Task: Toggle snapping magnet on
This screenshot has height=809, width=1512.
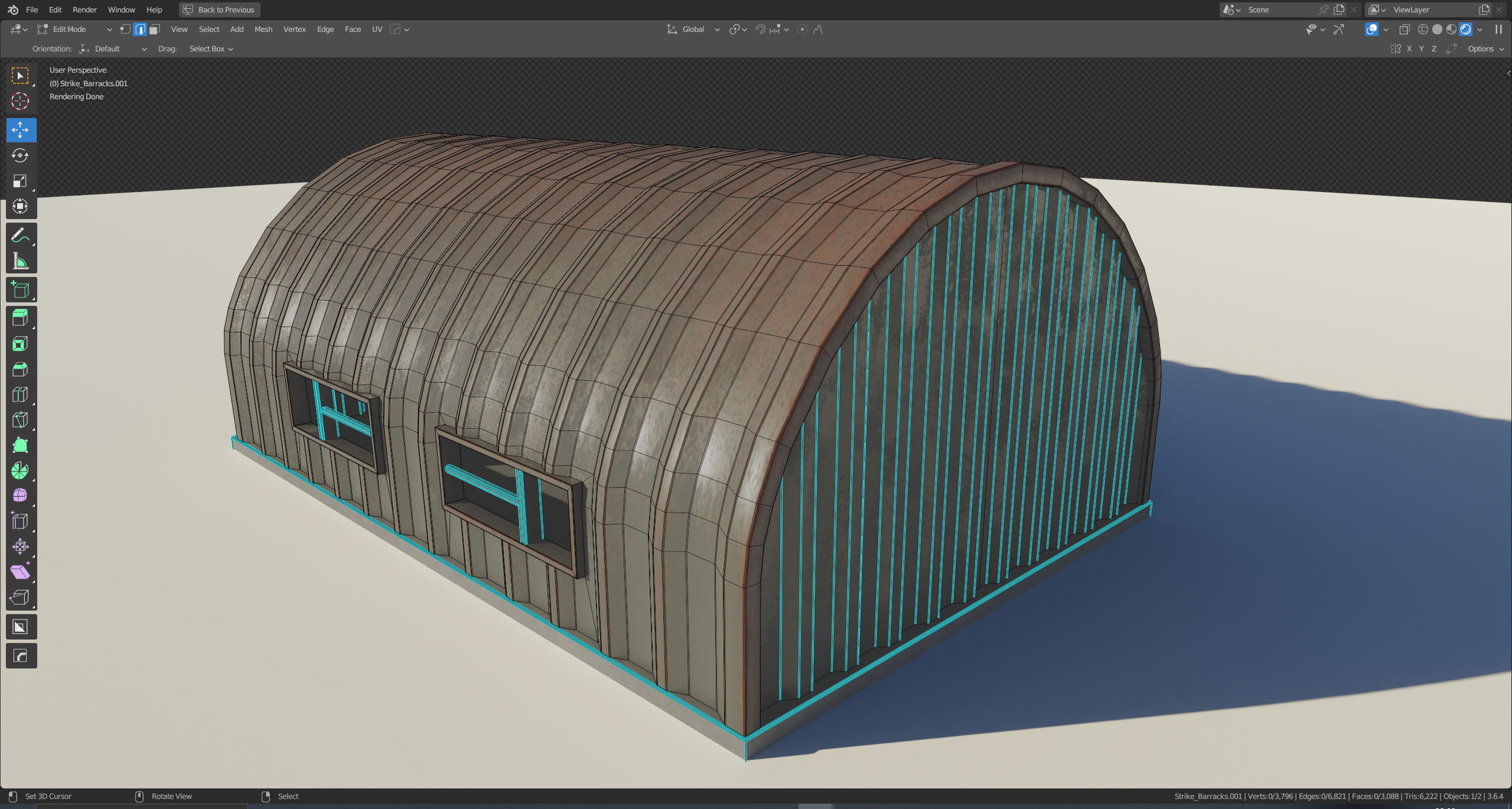Action: (x=760, y=30)
